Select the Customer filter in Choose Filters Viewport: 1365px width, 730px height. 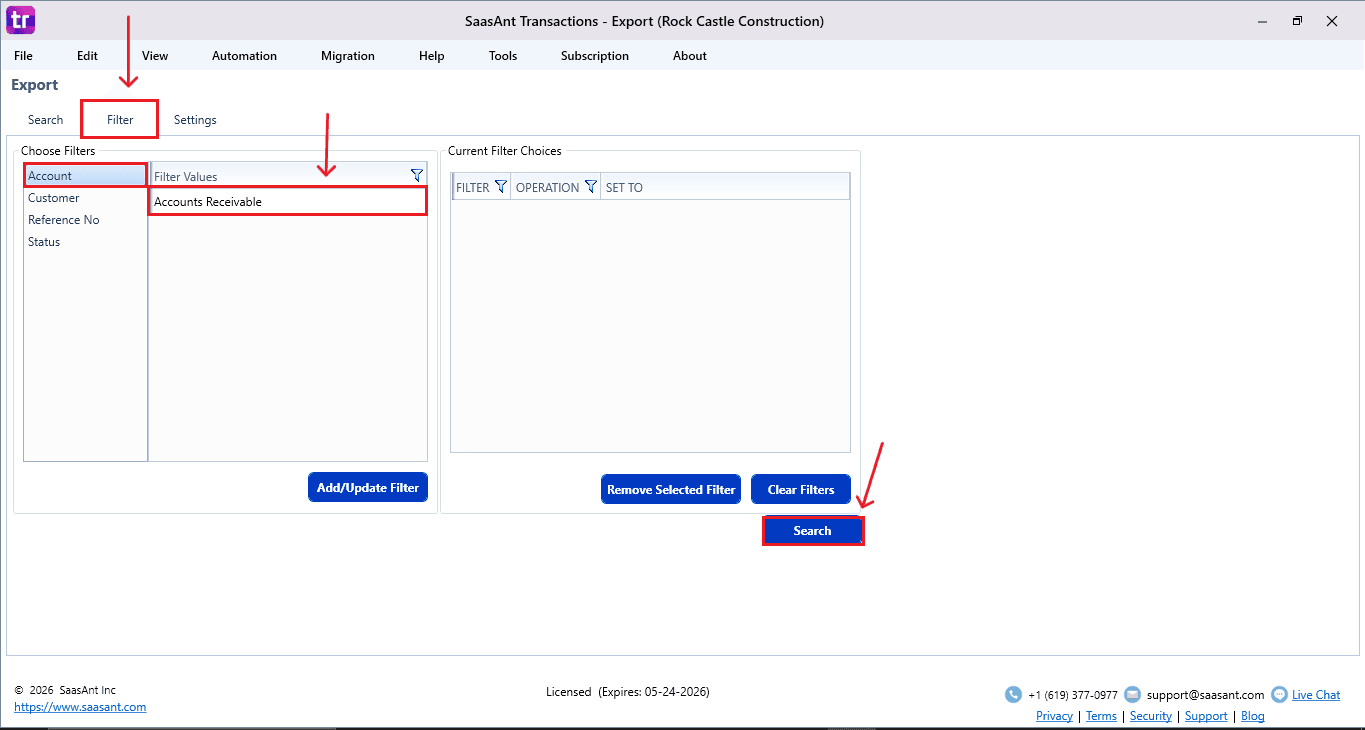(x=54, y=198)
